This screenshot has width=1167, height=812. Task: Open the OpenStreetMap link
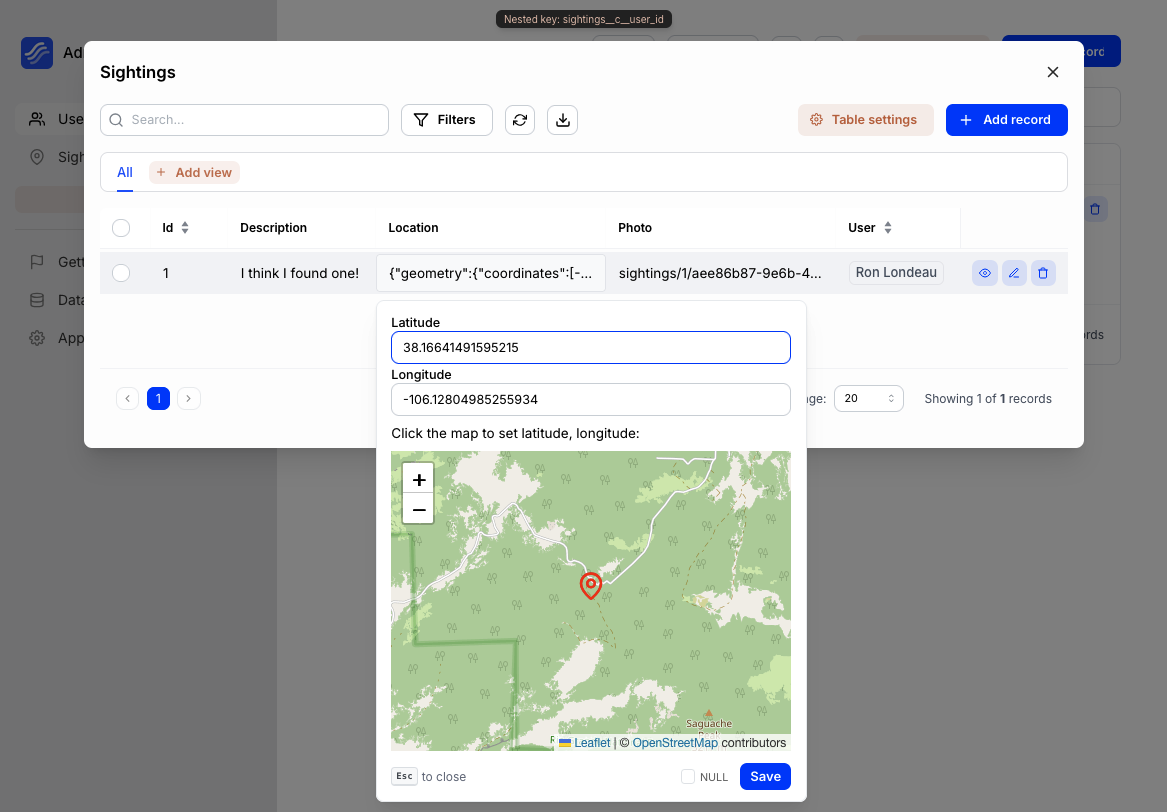[x=675, y=742]
